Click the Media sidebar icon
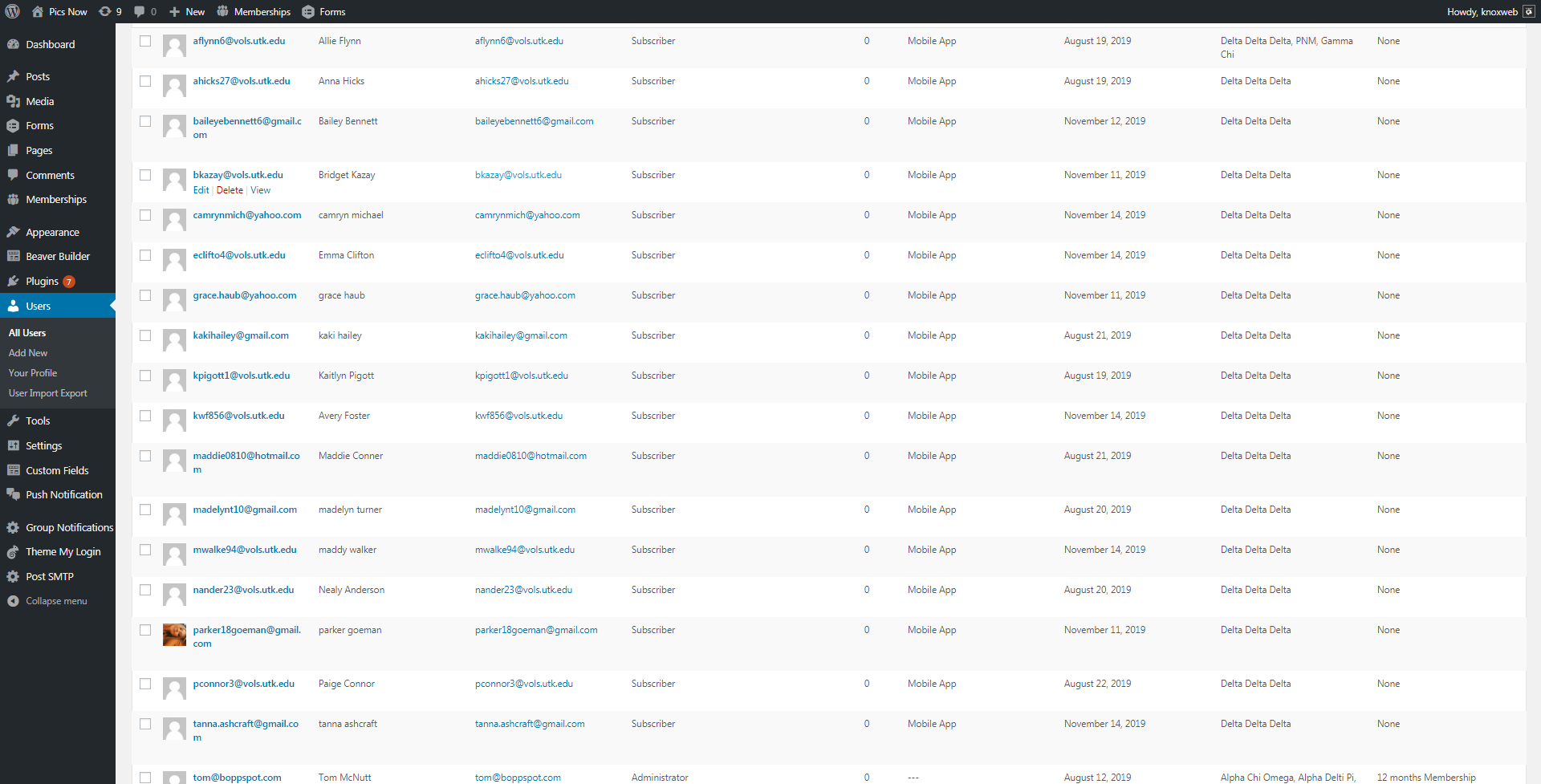Viewport: 1541px width, 784px height. pos(13,102)
